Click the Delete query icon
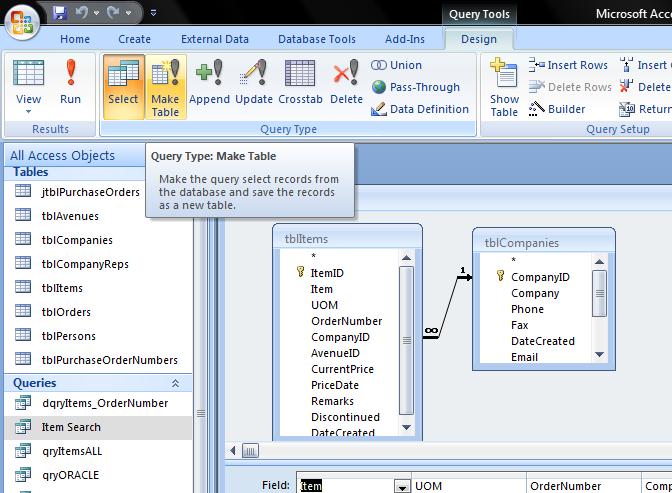The width and height of the screenshot is (672, 493). tap(346, 82)
